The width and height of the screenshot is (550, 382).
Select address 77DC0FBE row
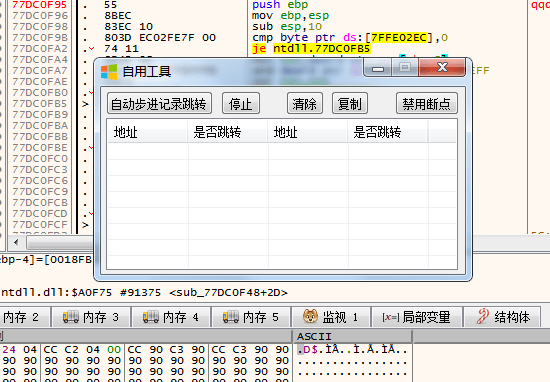tap(40, 147)
